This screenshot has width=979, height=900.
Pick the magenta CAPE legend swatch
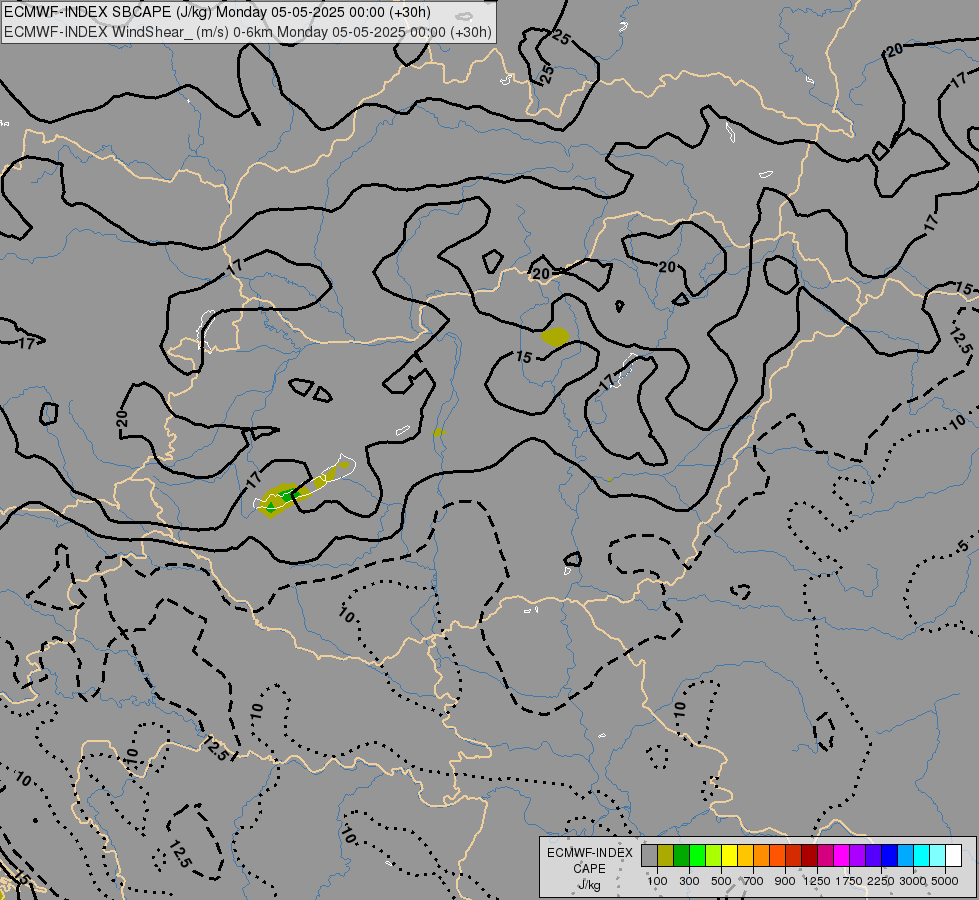(x=842, y=855)
